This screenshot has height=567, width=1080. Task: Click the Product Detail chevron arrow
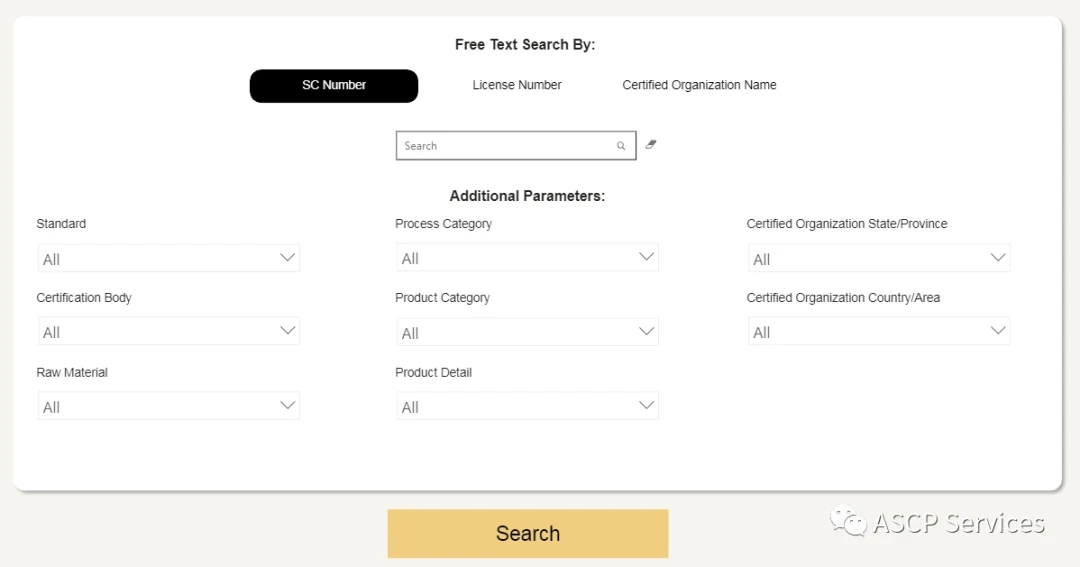pos(646,405)
